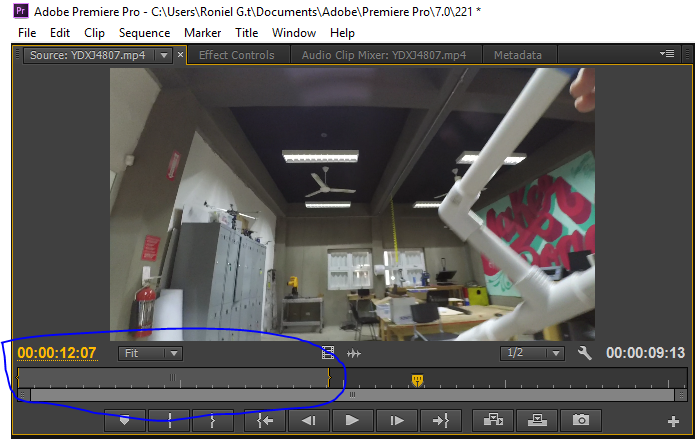Click the Export Frame camera button
Image resolution: width=695 pixels, height=439 pixels.
pyautogui.click(x=581, y=420)
